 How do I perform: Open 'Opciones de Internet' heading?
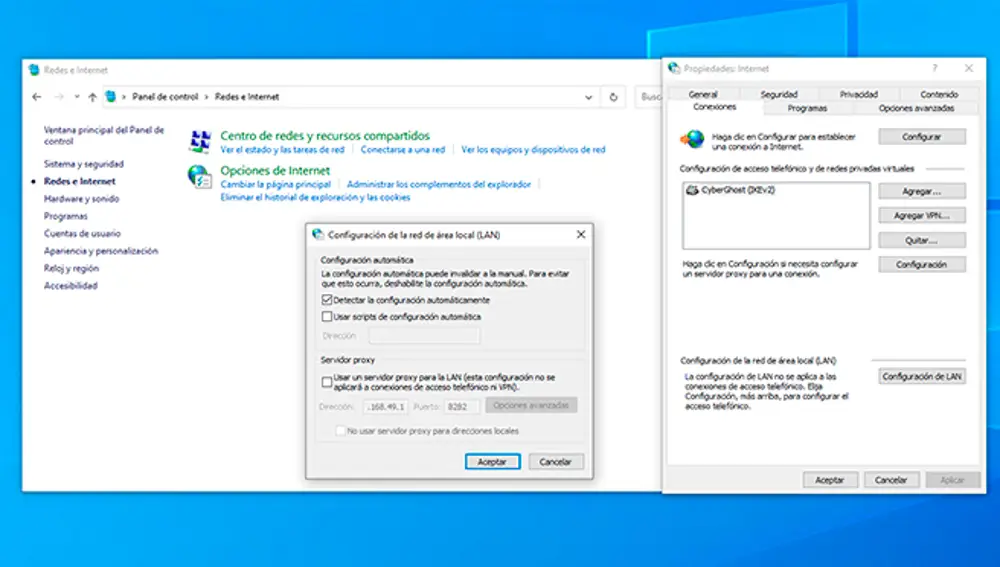click(275, 170)
